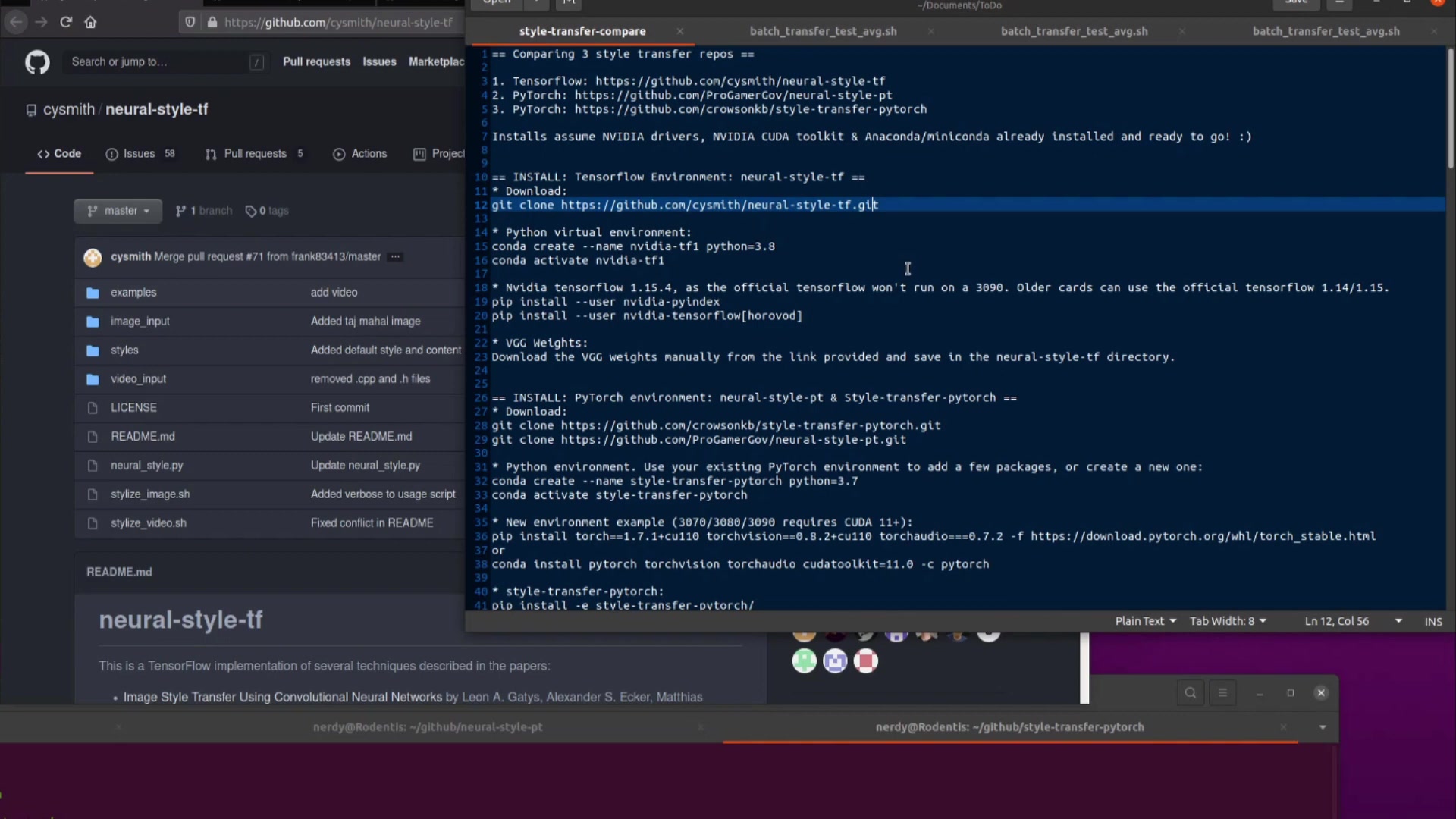This screenshot has width=1456, height=819.
Task: Open the neural-style-tf repository title link
Action: (x=157, y=110)
